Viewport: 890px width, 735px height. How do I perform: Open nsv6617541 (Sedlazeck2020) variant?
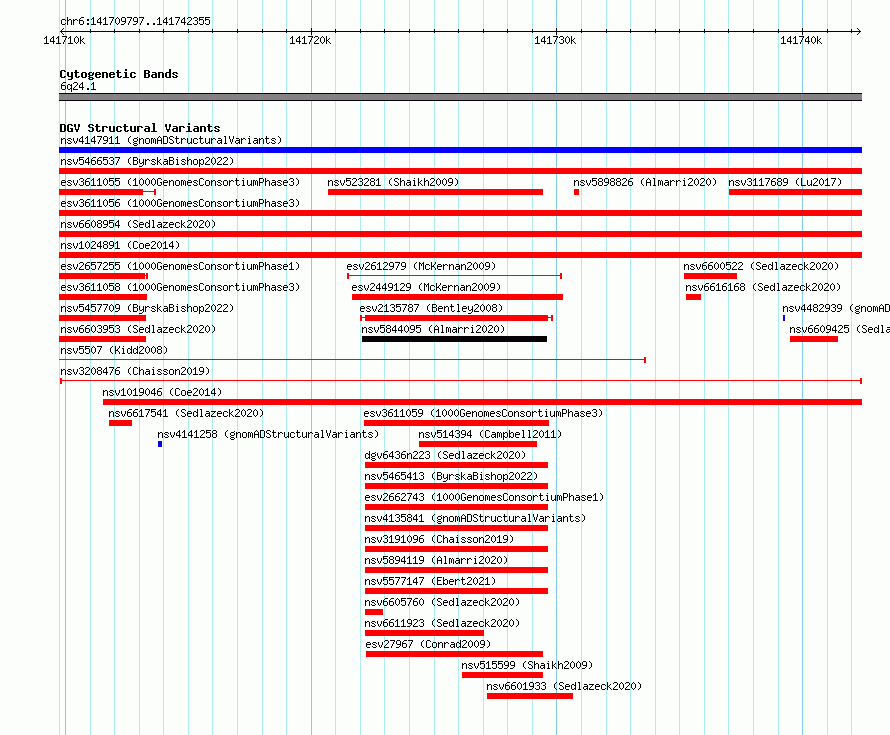[186, 413]
